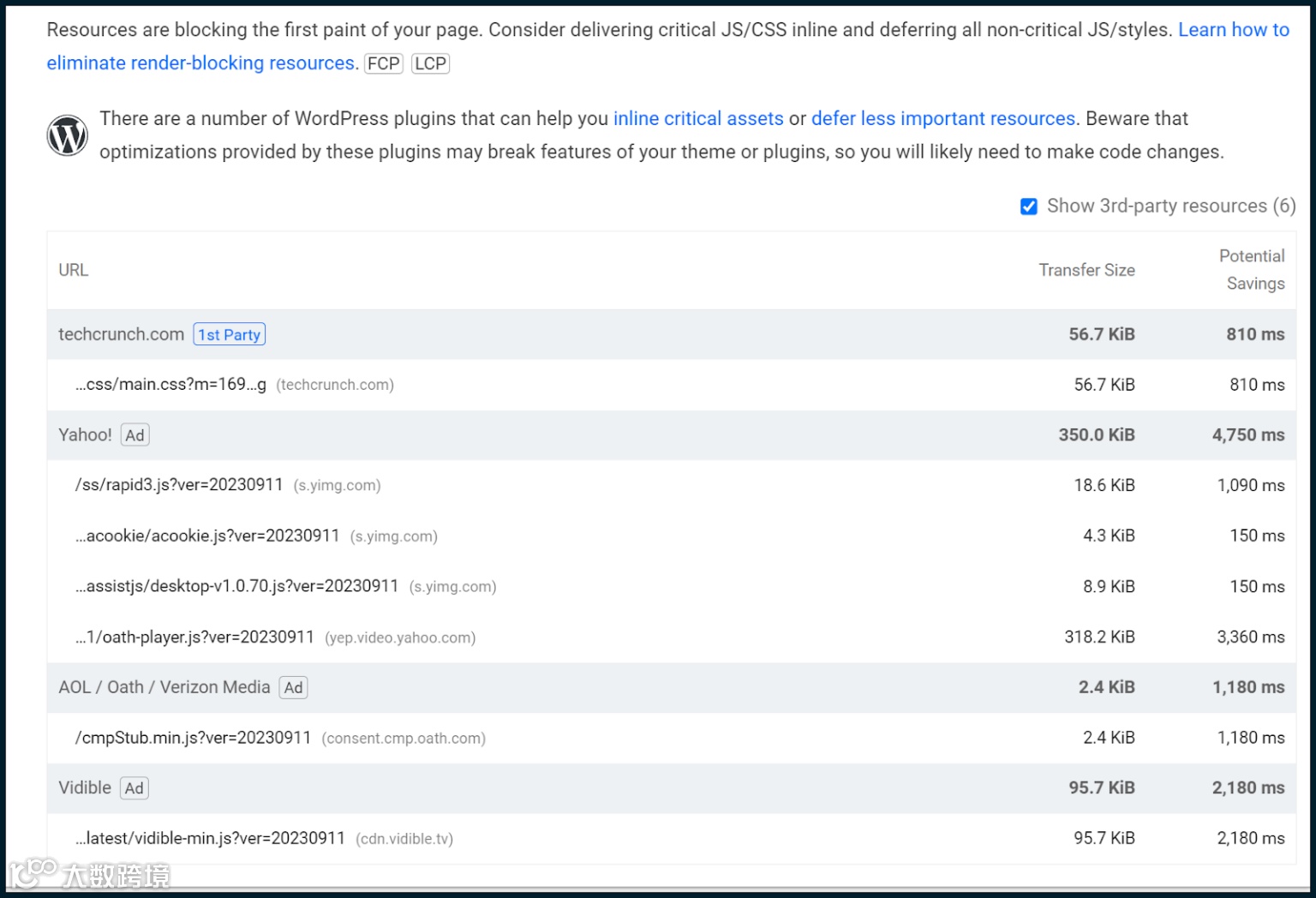This screenshot has width=1316, height=898.
Task: Open the /ss/rapid3.js resource URL
Action: [179, 485]
